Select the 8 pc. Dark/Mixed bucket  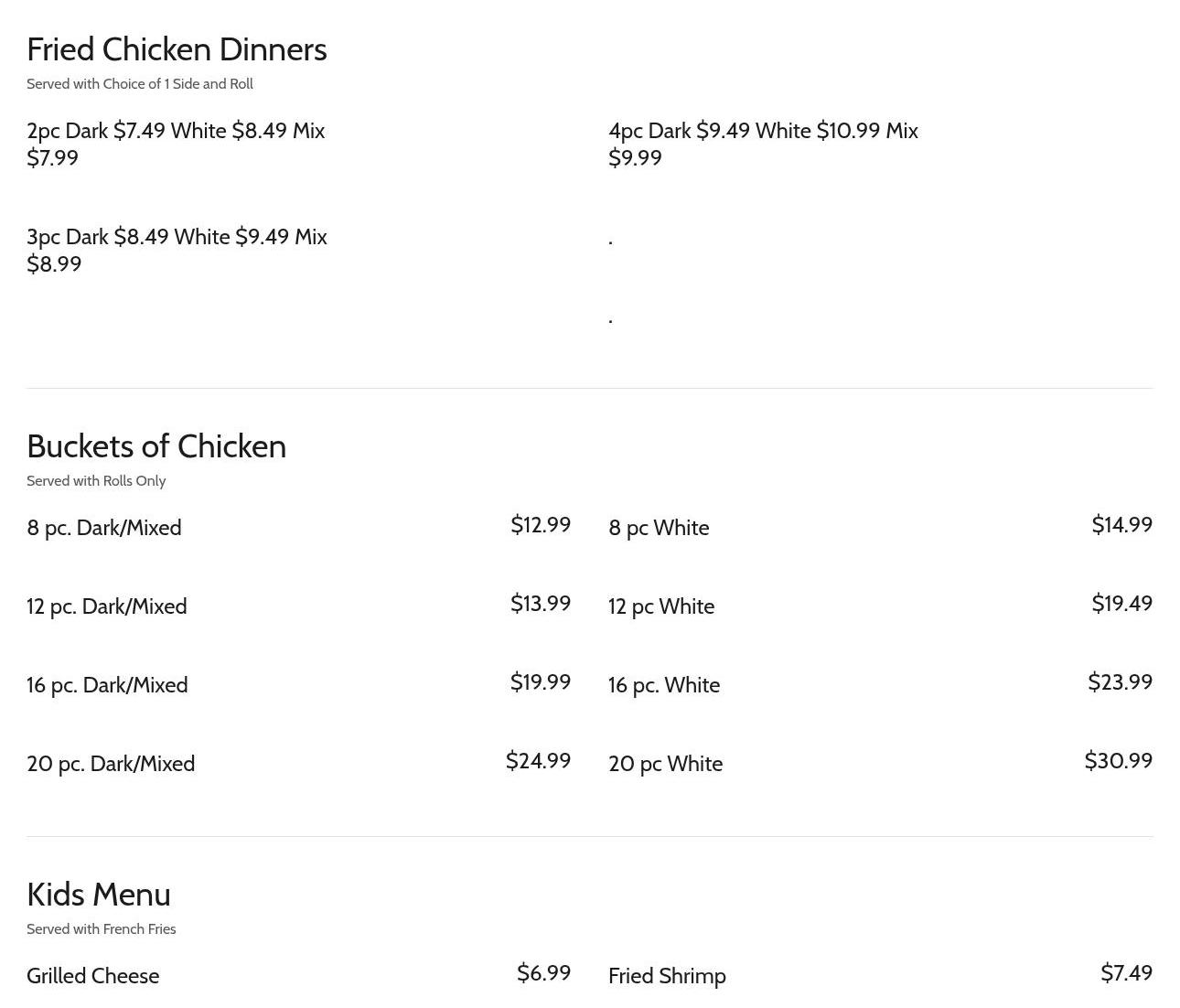104,528
